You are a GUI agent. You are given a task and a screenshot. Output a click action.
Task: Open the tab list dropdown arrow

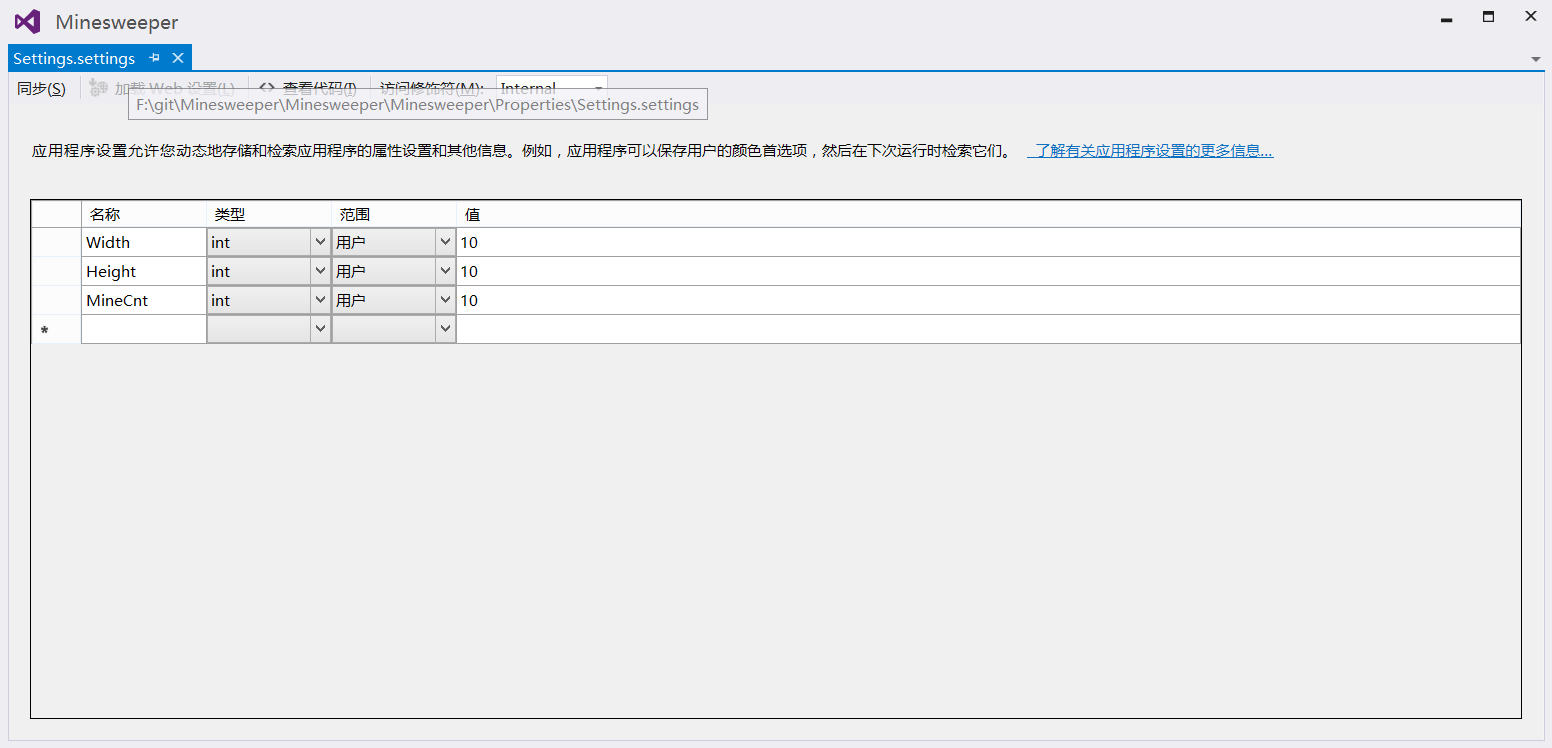coord(1536,59)
